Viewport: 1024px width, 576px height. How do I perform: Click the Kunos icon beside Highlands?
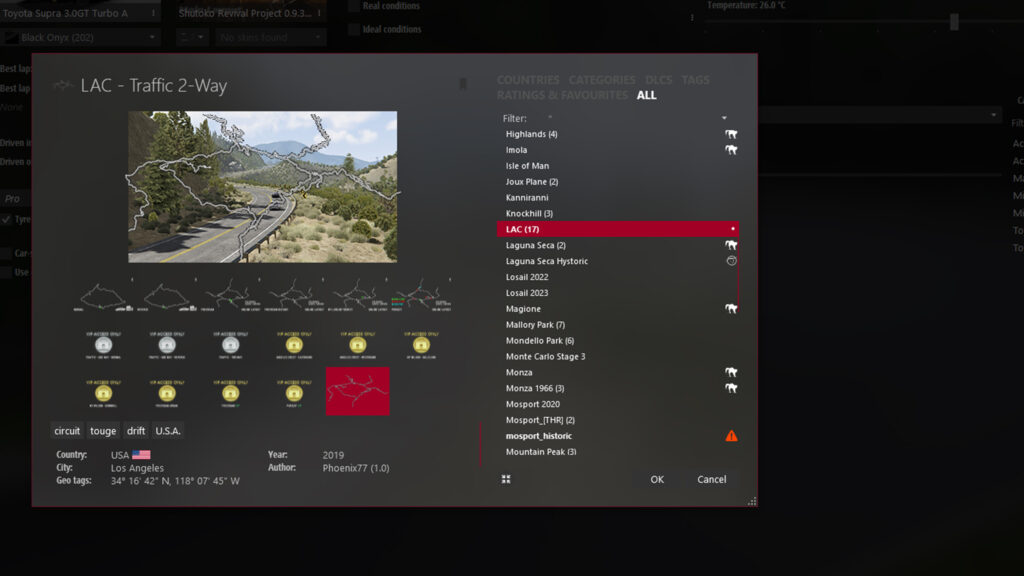[731, 134]
